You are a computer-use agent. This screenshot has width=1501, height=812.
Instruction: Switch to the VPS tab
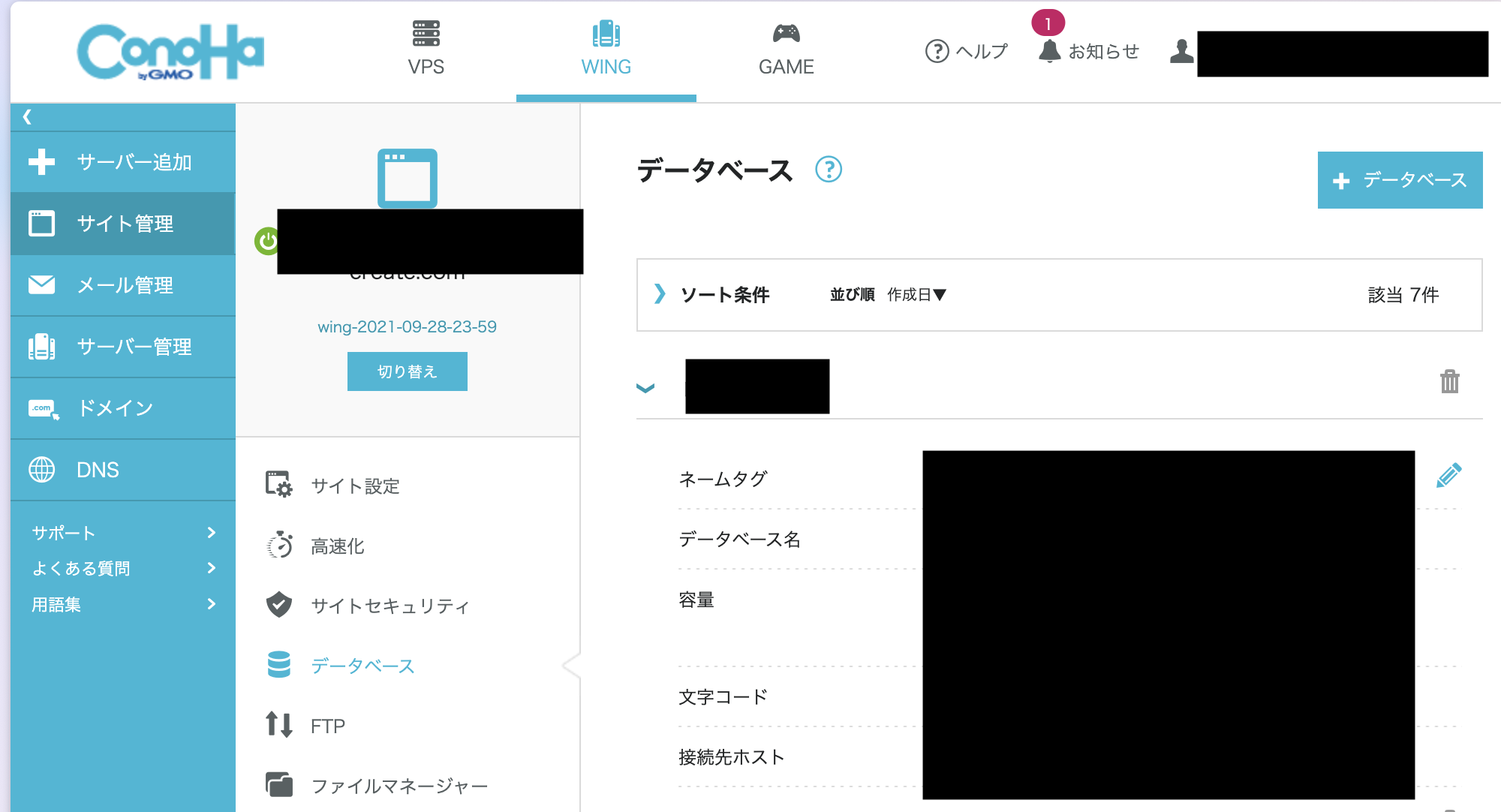[x=426, y=50]
